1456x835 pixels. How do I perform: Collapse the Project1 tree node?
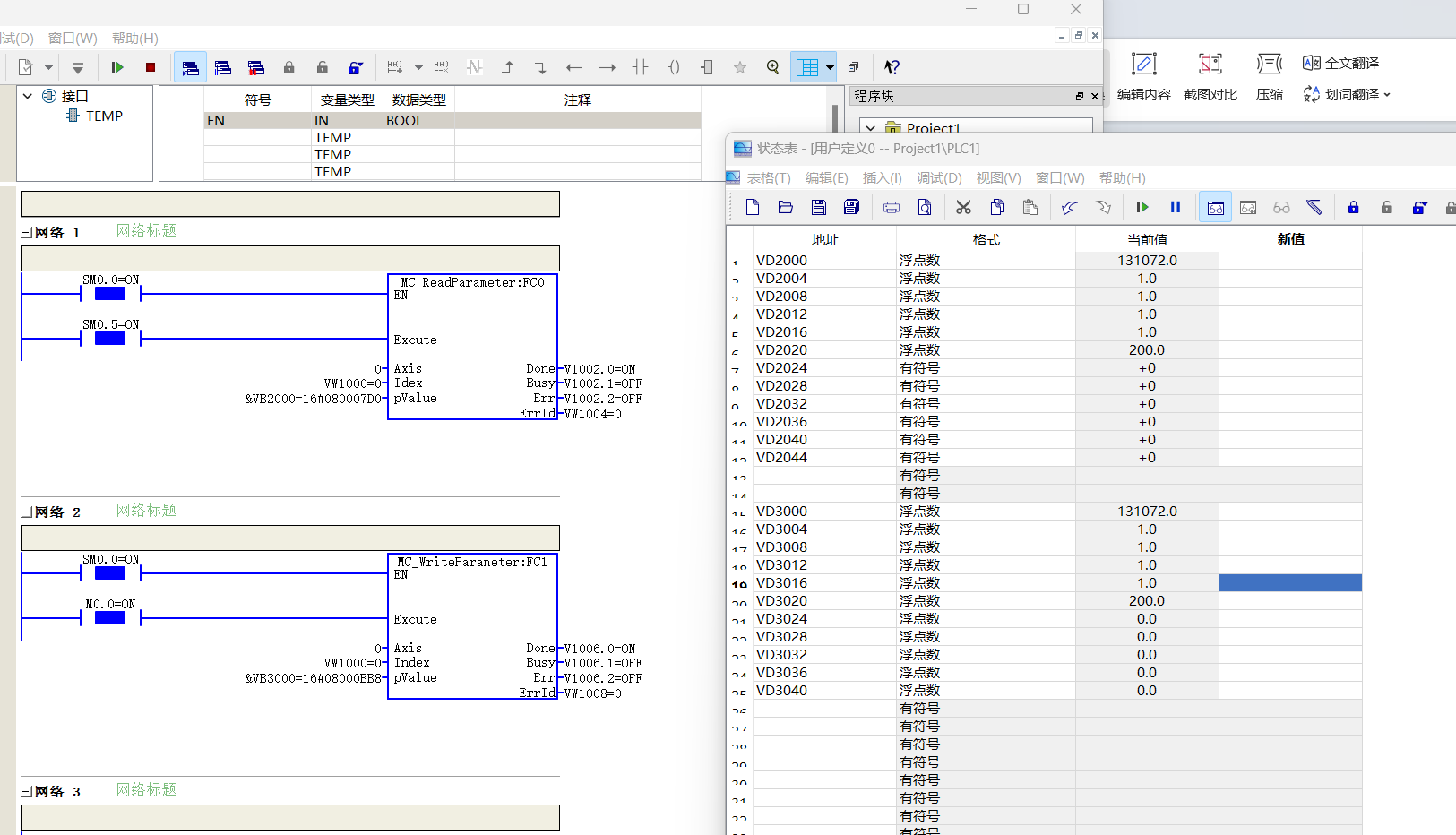coord(871,128)
